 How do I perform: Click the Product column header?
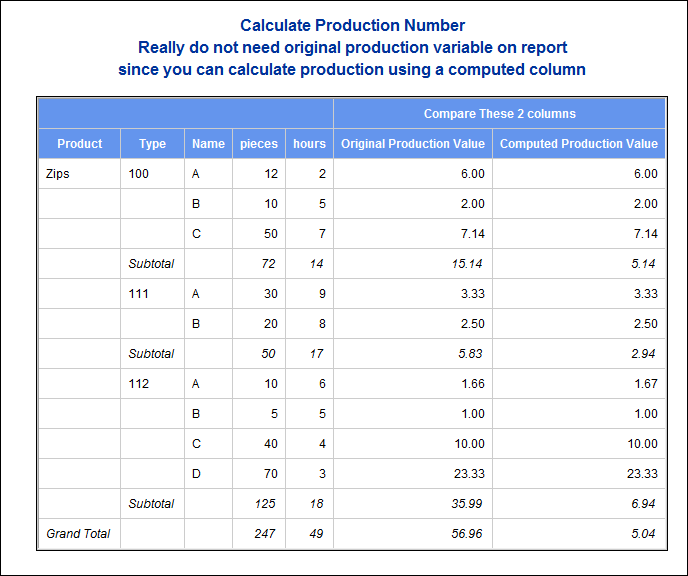coord(79,143)
